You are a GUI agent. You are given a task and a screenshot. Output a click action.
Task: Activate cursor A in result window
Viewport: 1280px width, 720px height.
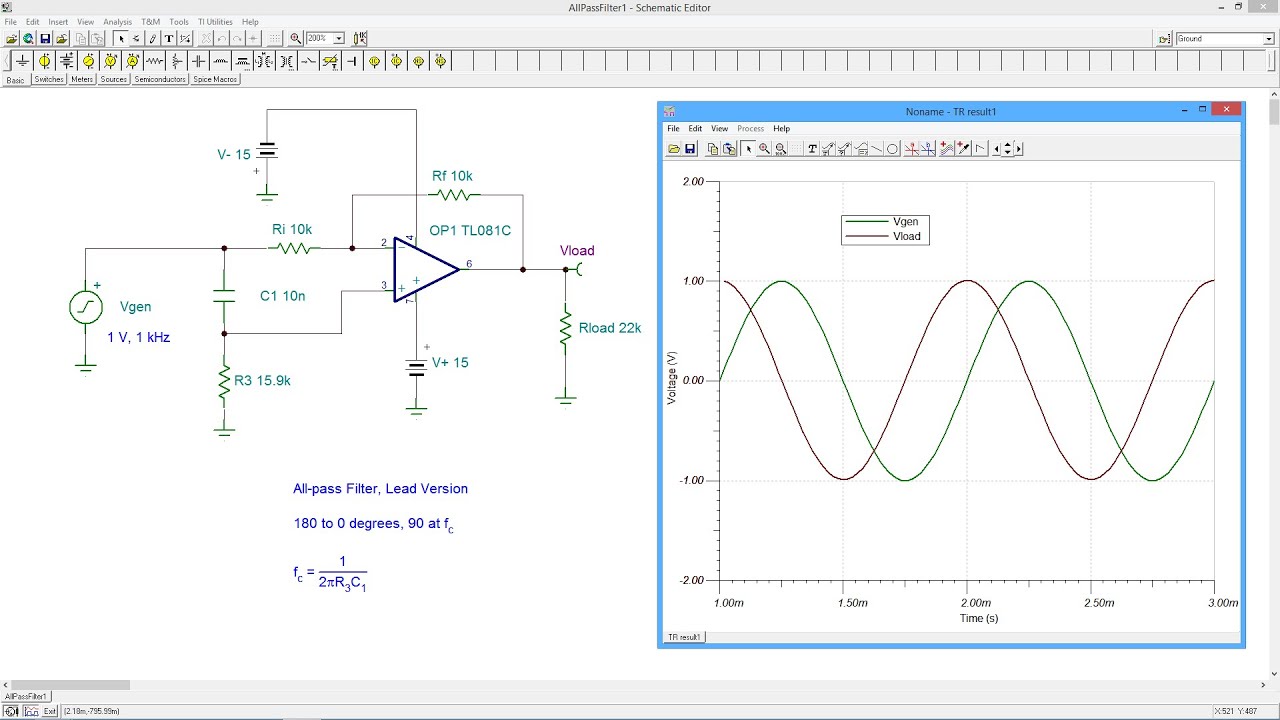click(911, 149)
